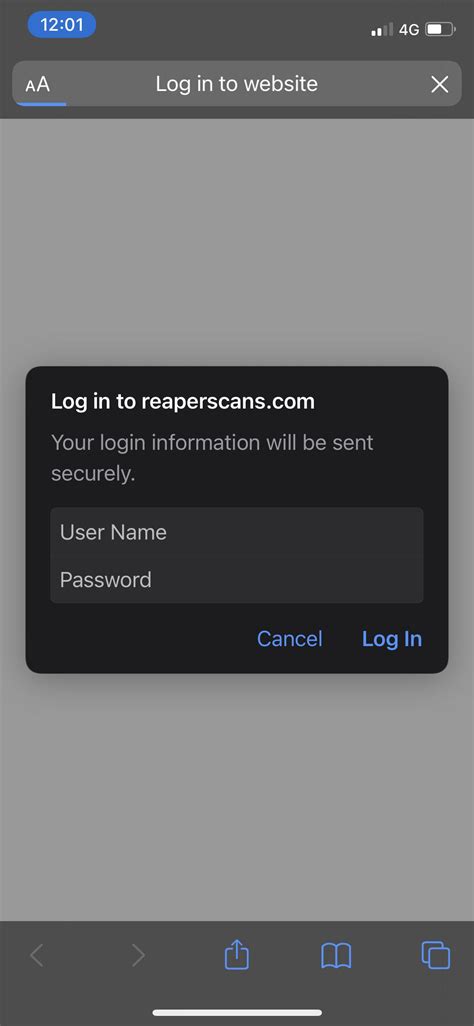Go forward with the right chevron
This screenshot has width=474, height=1026.
point(138,956)
